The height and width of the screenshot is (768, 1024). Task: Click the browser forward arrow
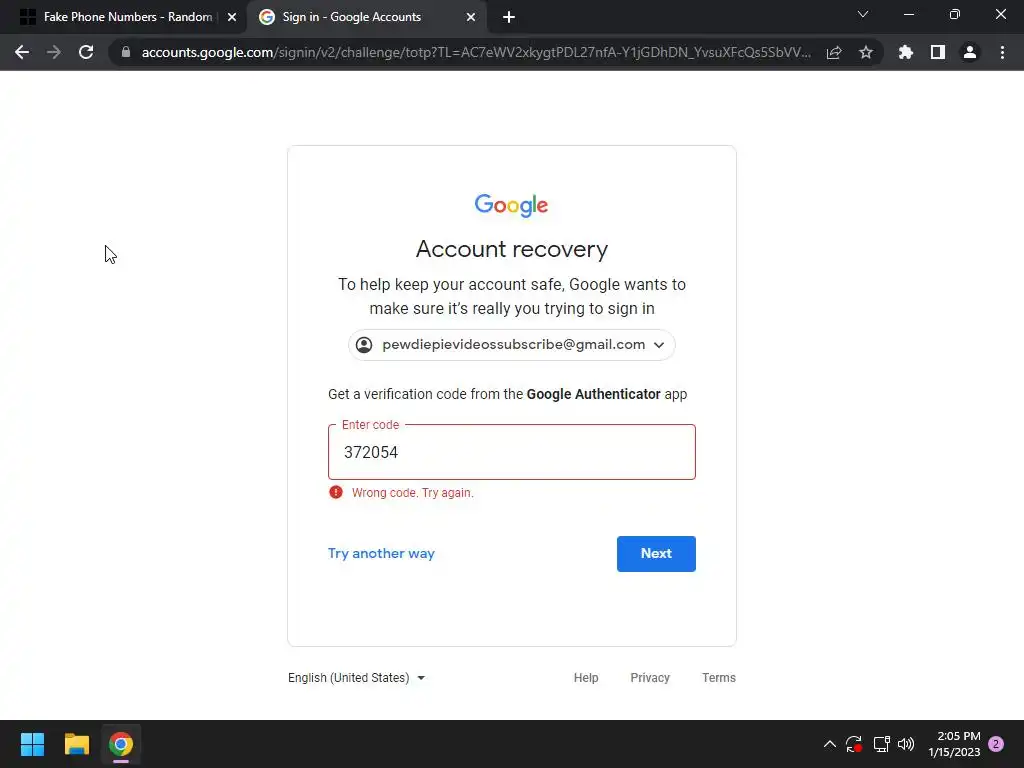54,52
